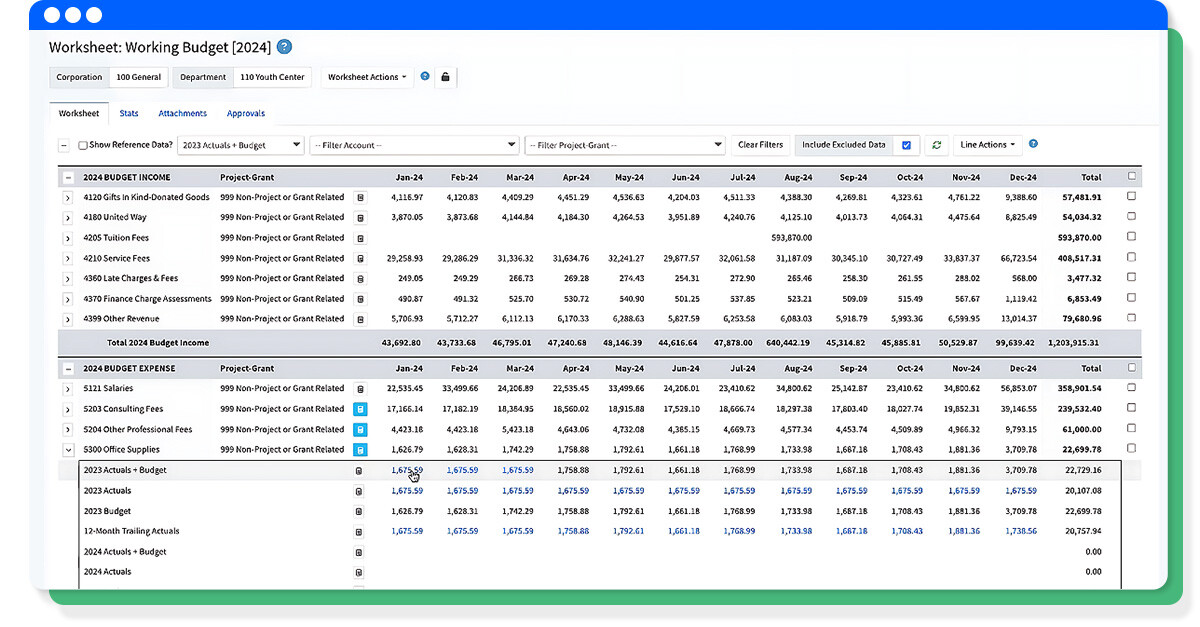
Task: Open the help icon beside the worksheet title
Action: point(282,47)
